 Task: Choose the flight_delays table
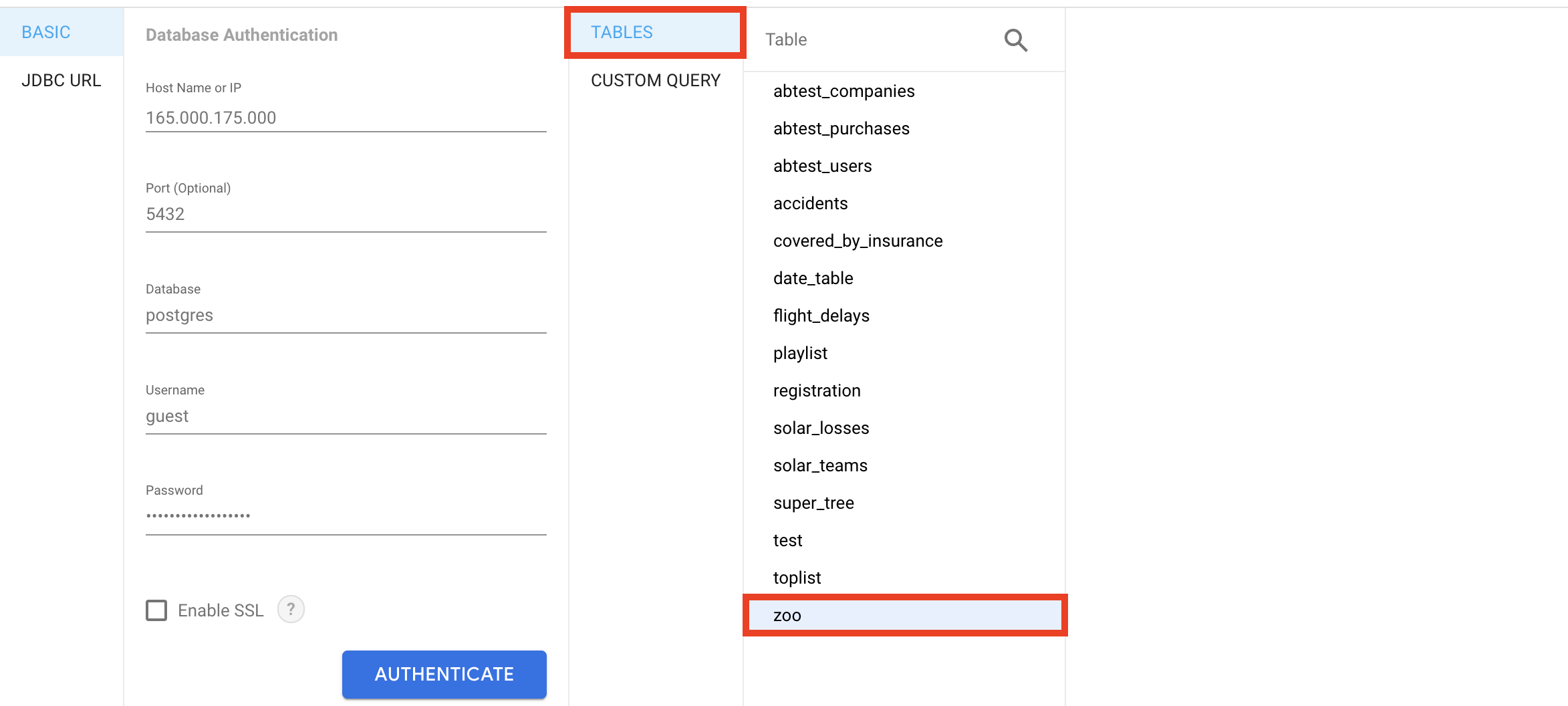pyautogui.click(x=821, y=316)
